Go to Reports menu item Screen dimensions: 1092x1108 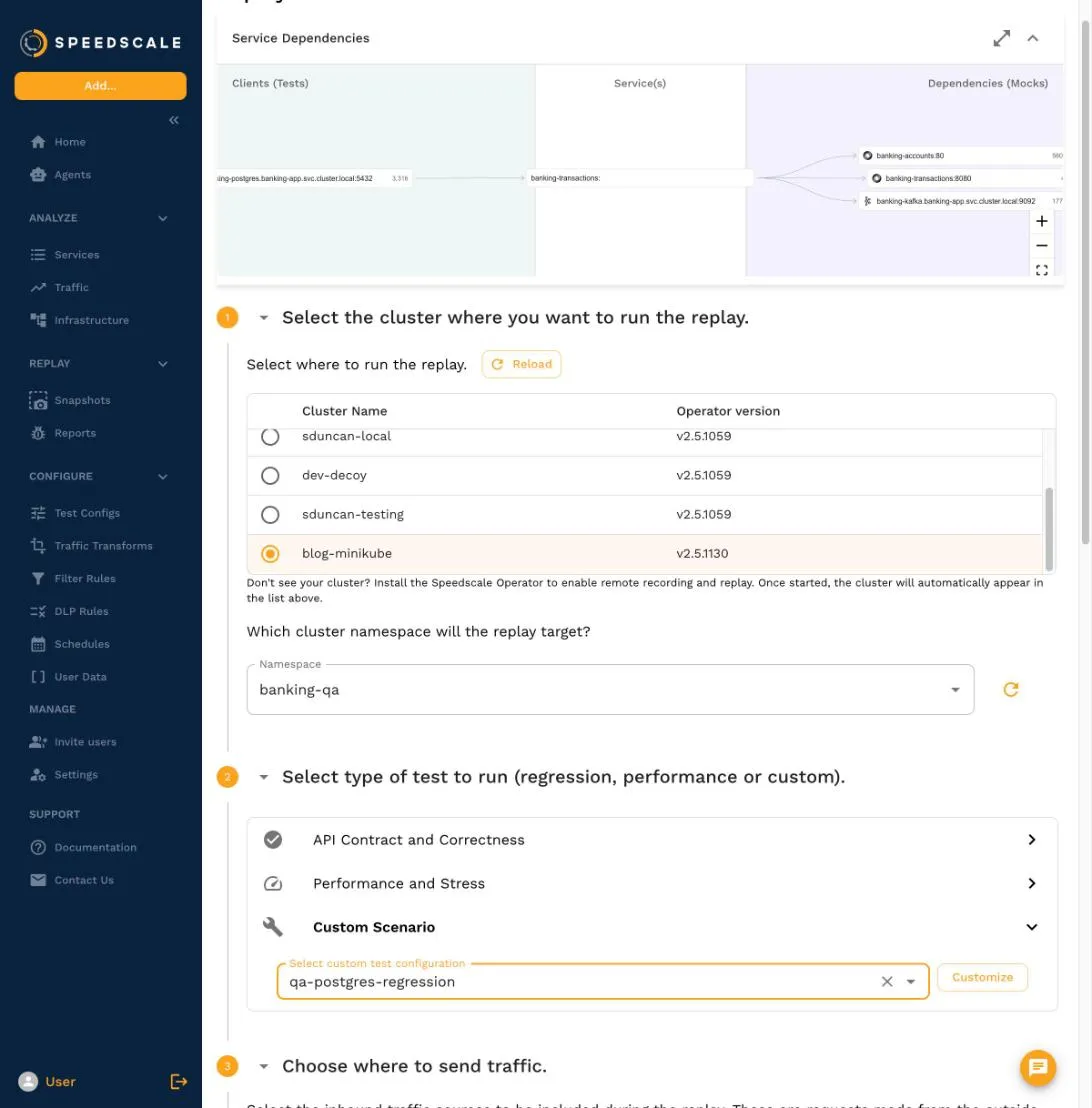tap(75, 433)
